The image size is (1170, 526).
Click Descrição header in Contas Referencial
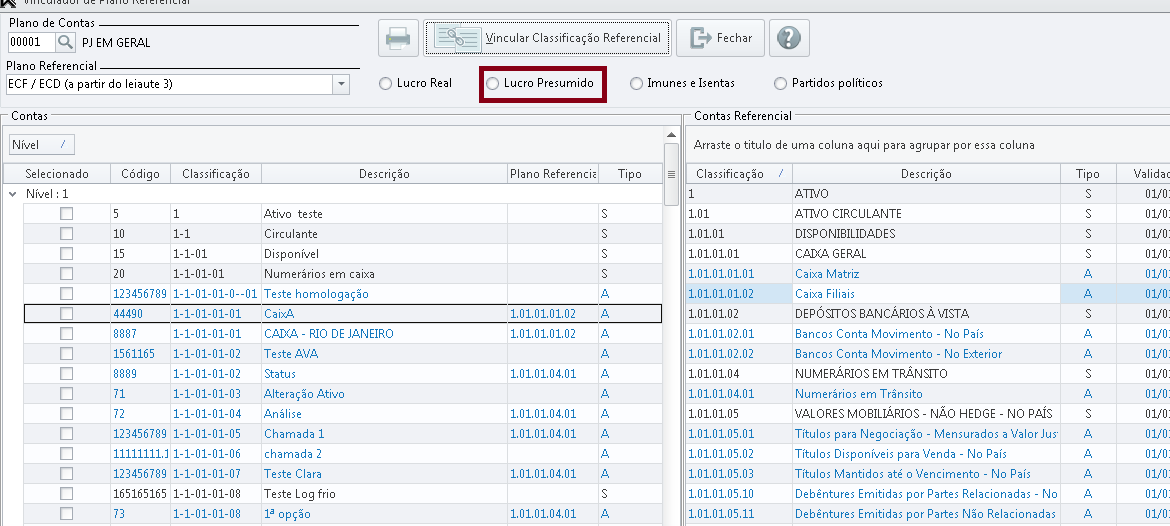(926, 174)
